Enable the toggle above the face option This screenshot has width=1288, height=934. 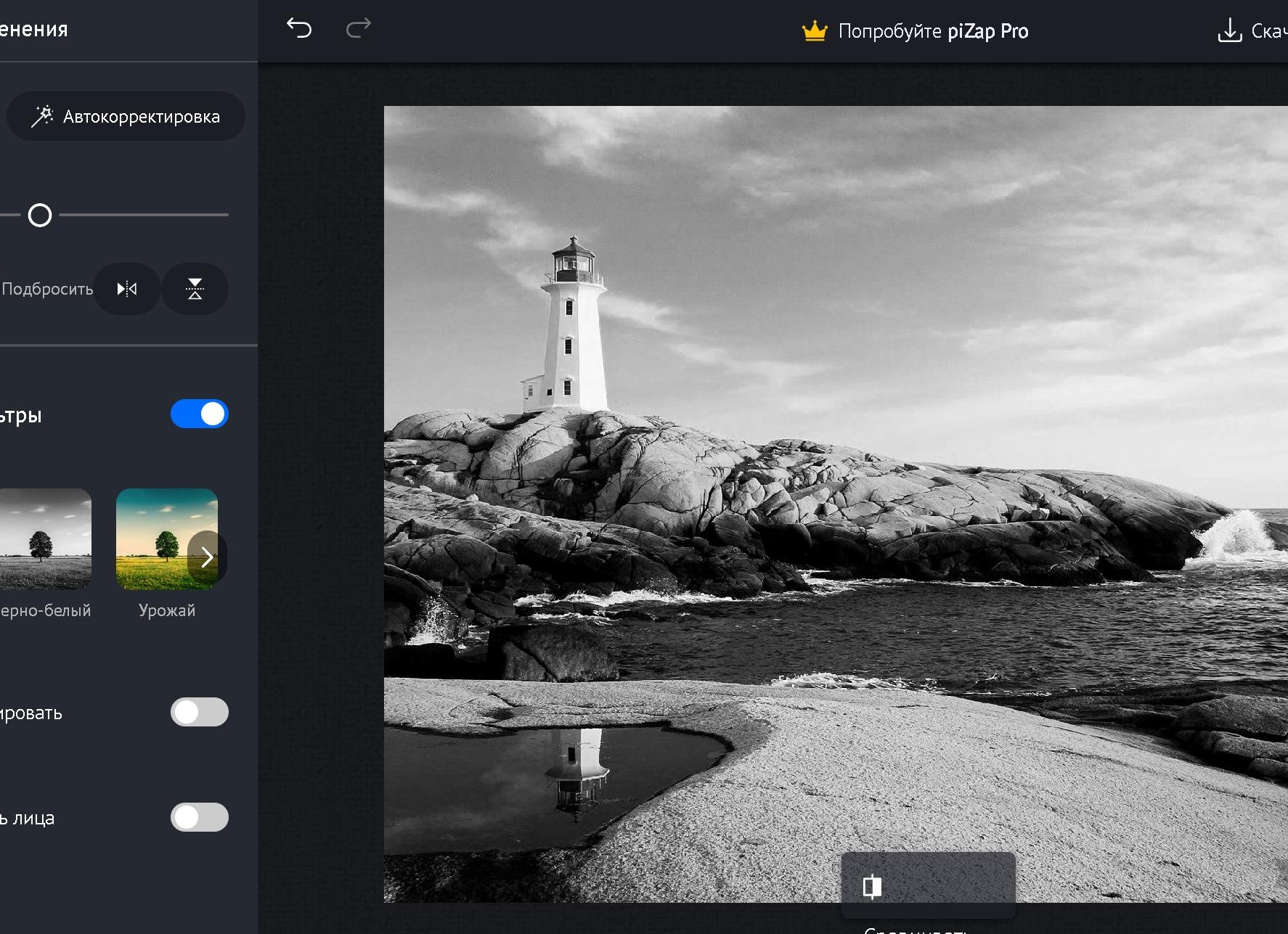tap(200, 712)
